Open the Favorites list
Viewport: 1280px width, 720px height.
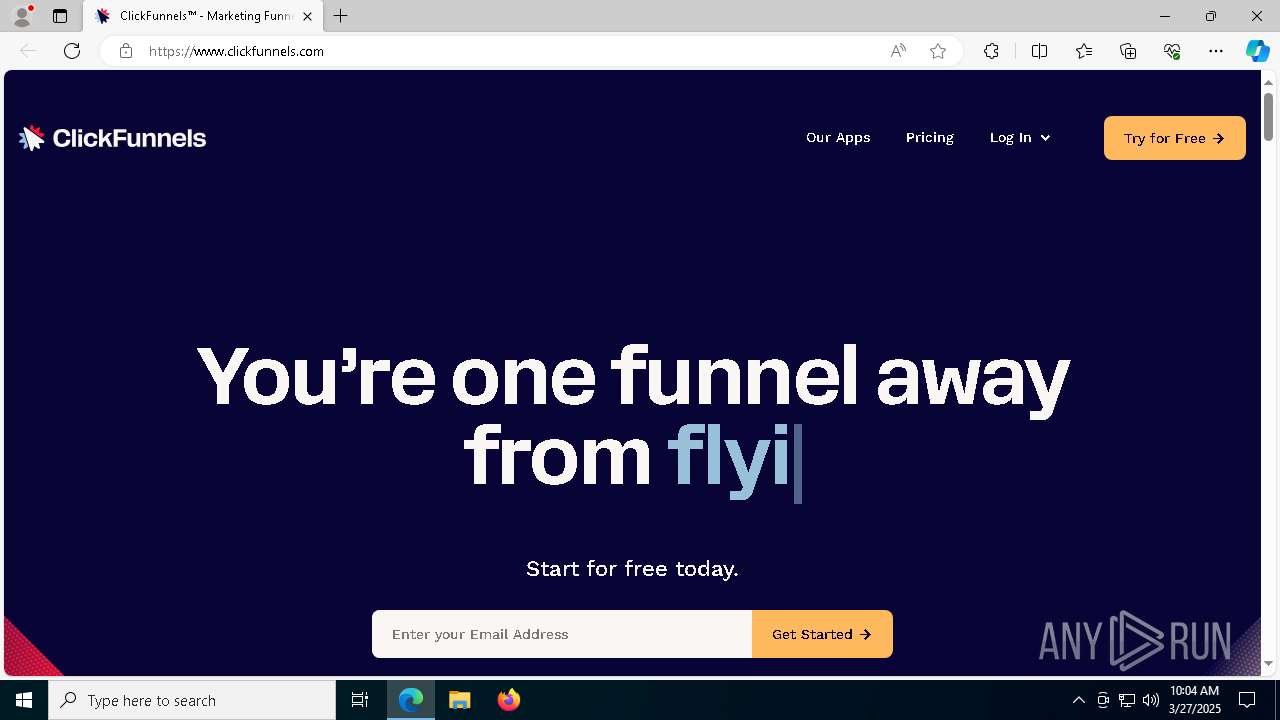click(1084, 51)
